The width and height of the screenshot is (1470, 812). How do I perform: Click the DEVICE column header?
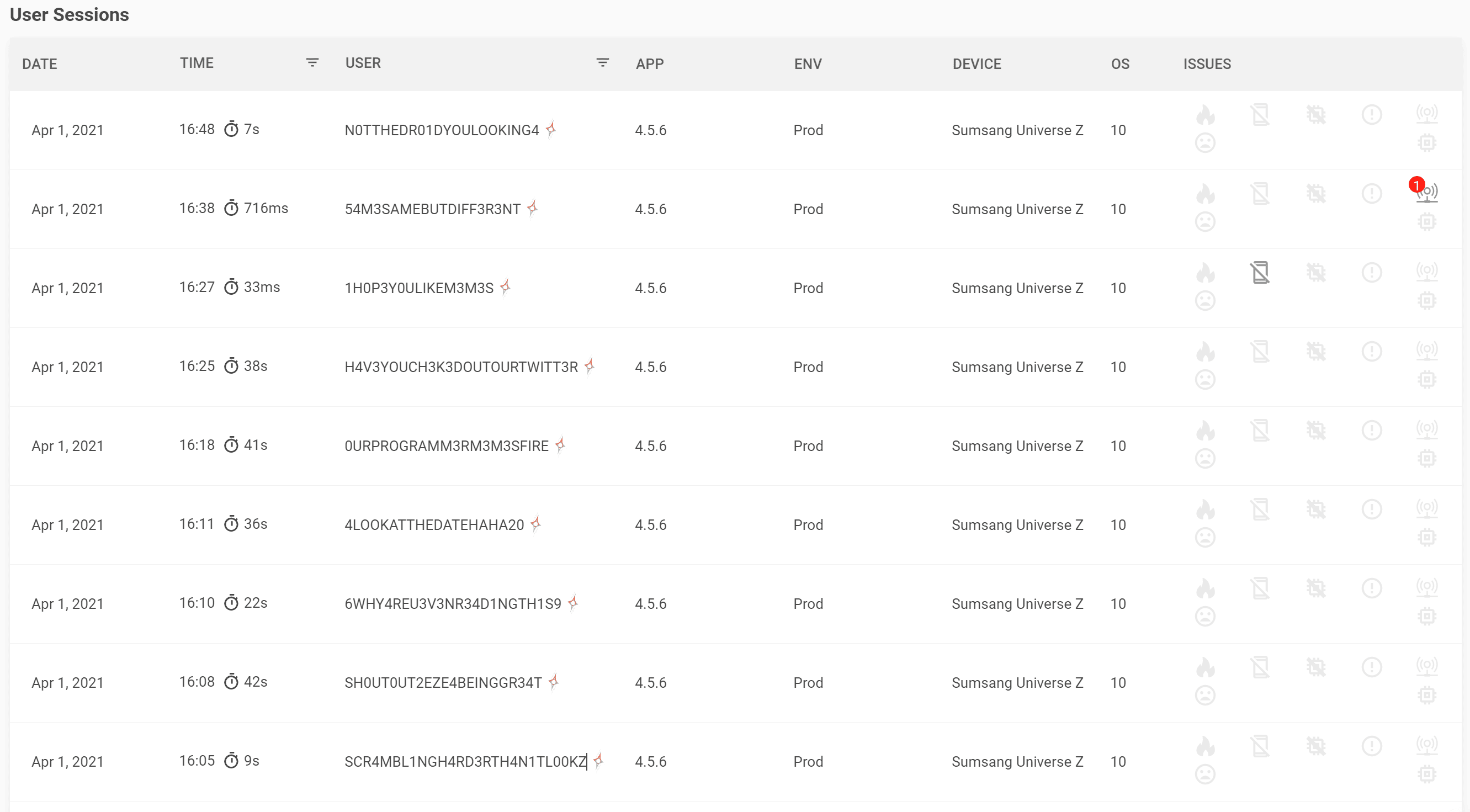[x=977, y=63]
